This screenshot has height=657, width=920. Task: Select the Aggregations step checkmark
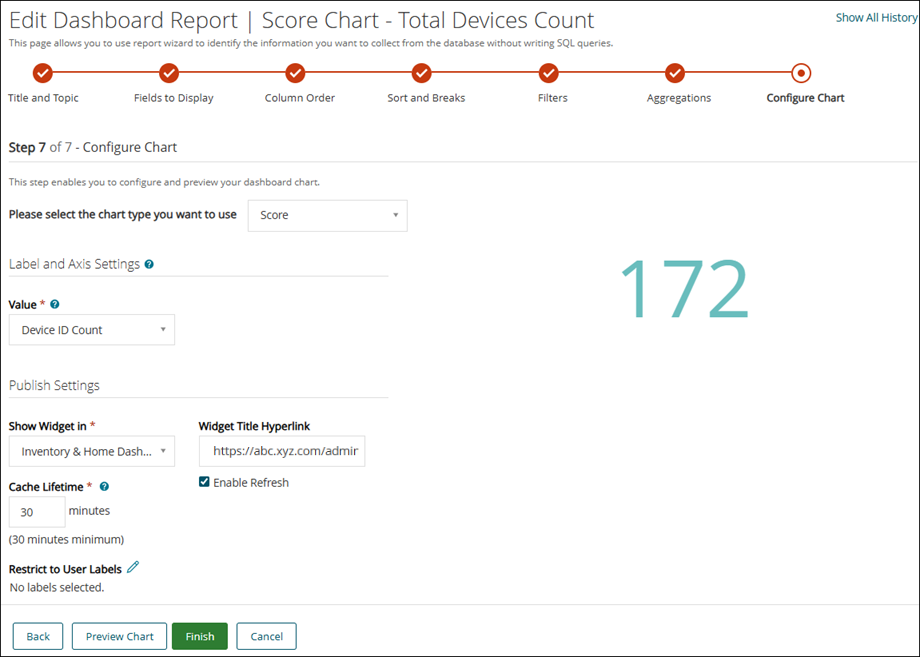click(675, 73)
